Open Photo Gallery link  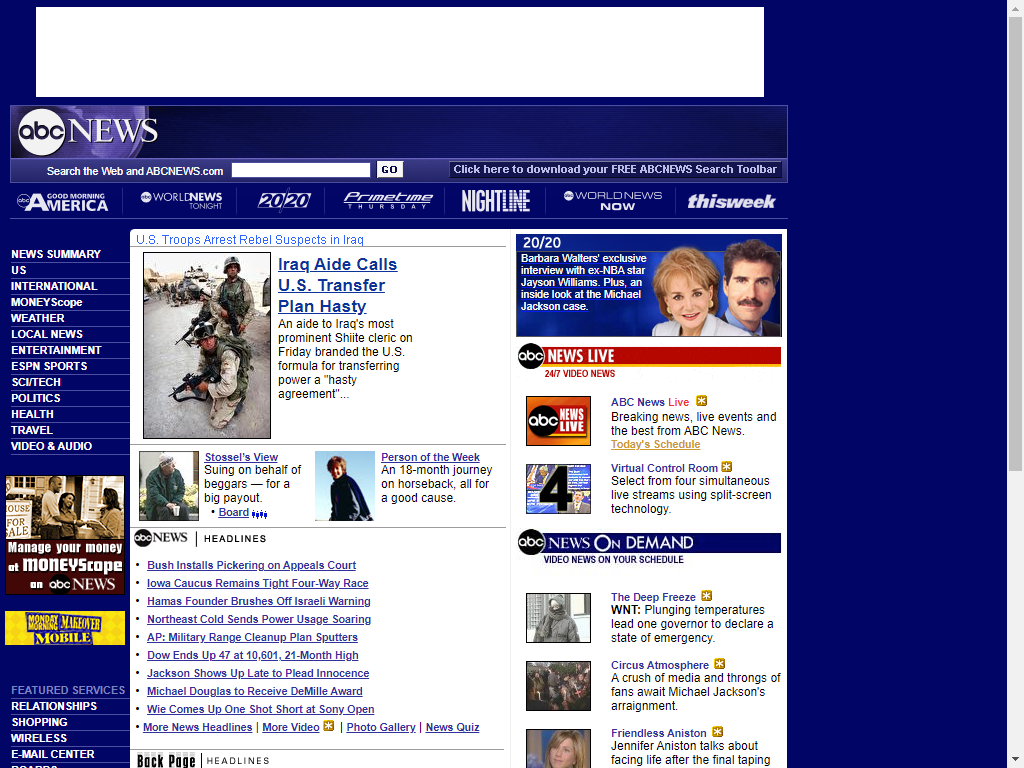(x=381, y=728)
